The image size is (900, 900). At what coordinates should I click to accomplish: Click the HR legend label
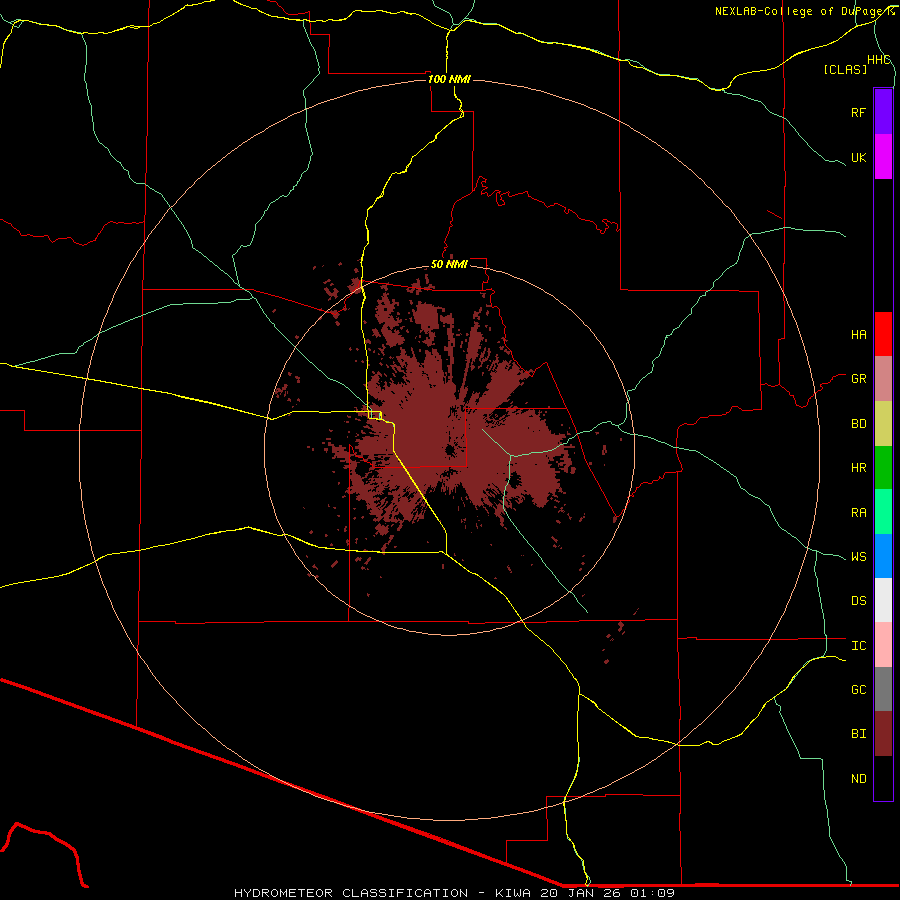pos(858,468)
